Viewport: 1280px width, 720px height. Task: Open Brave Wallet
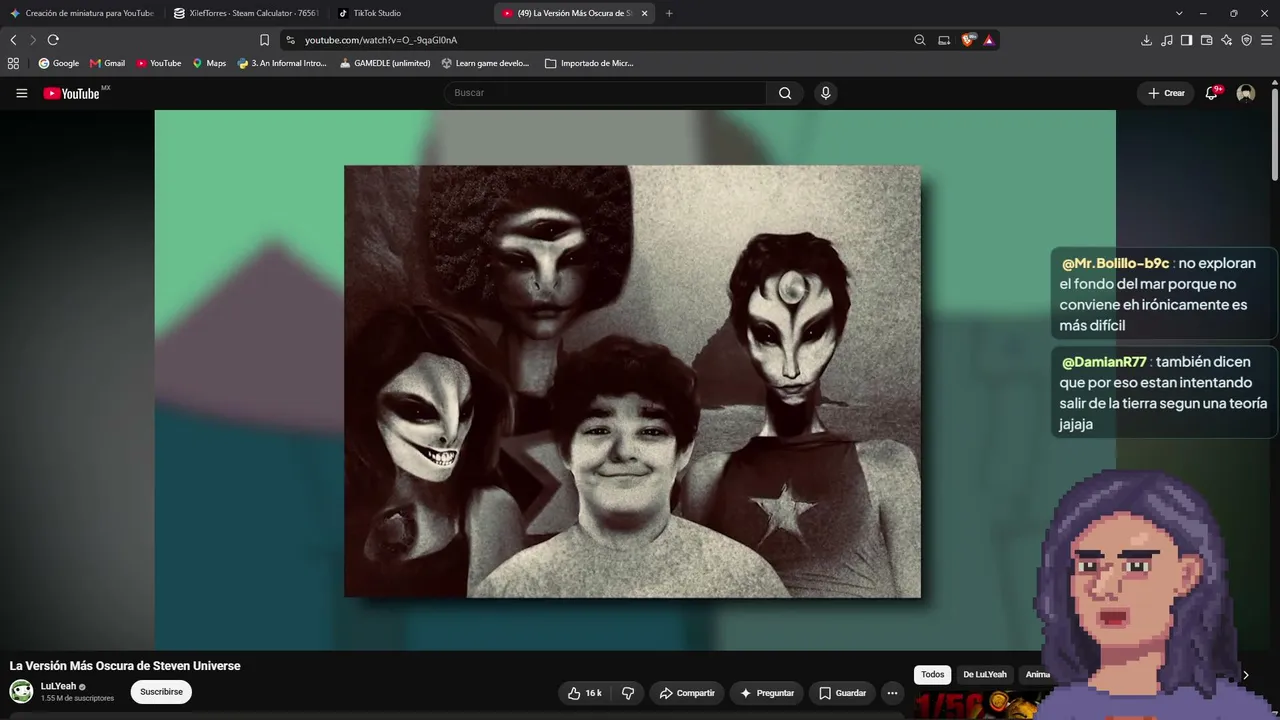1206,40
